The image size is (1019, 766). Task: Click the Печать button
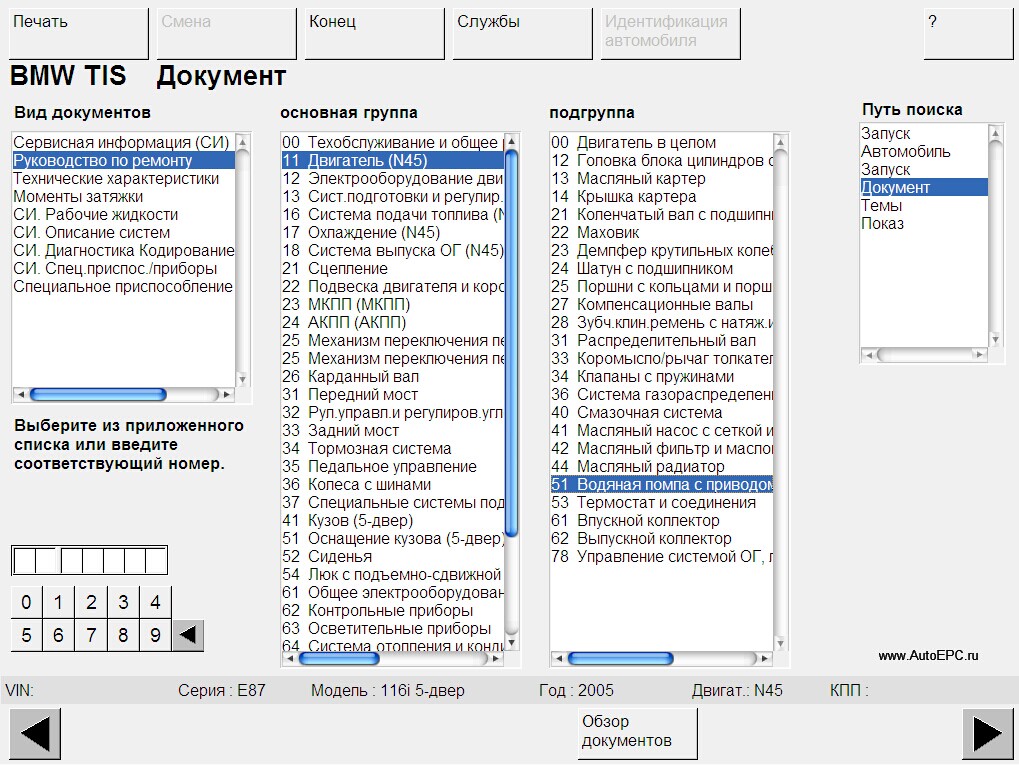pyautogui.click(x=79, y=33)
